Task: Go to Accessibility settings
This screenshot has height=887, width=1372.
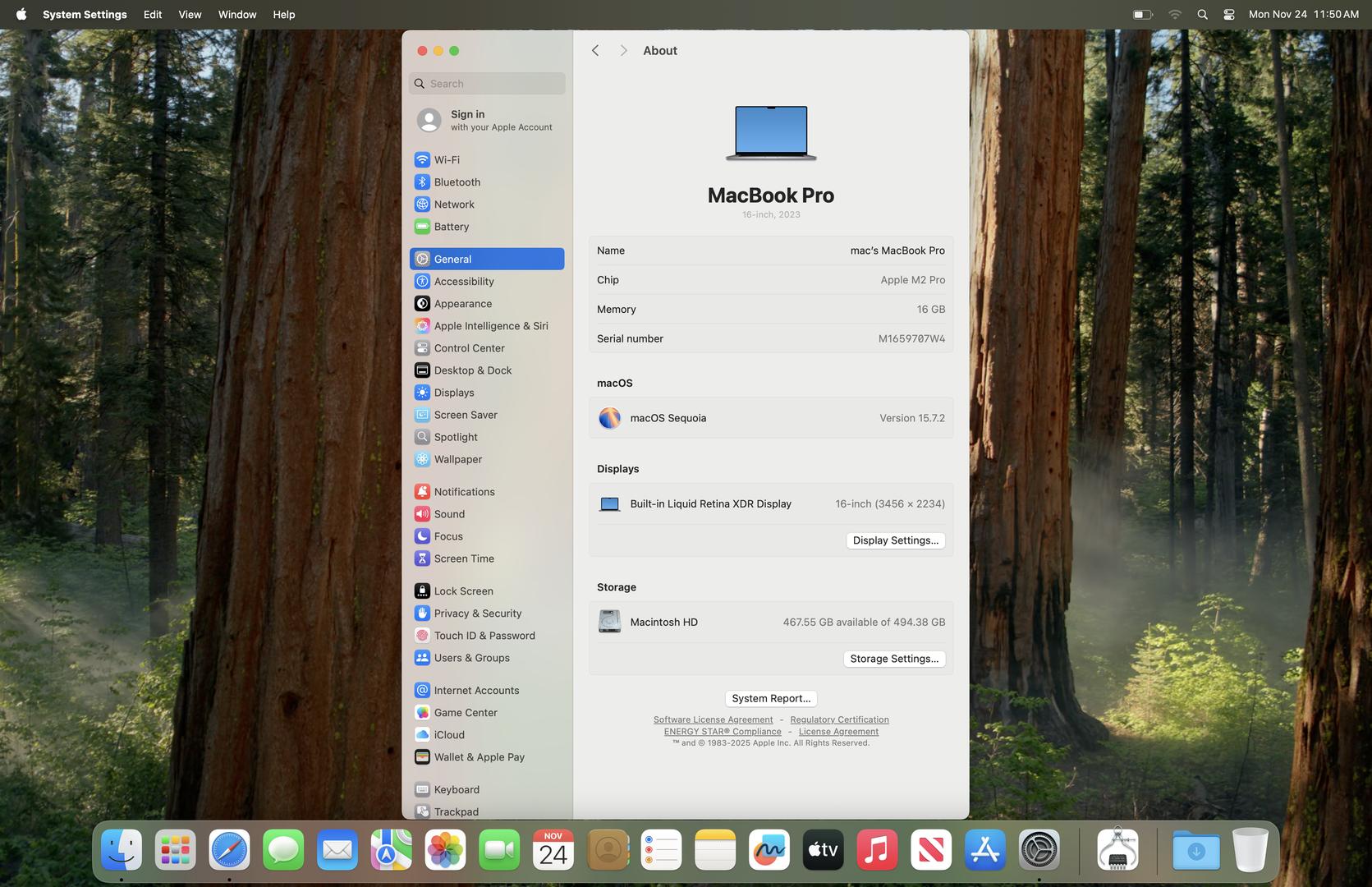Action: coord(463,281)
